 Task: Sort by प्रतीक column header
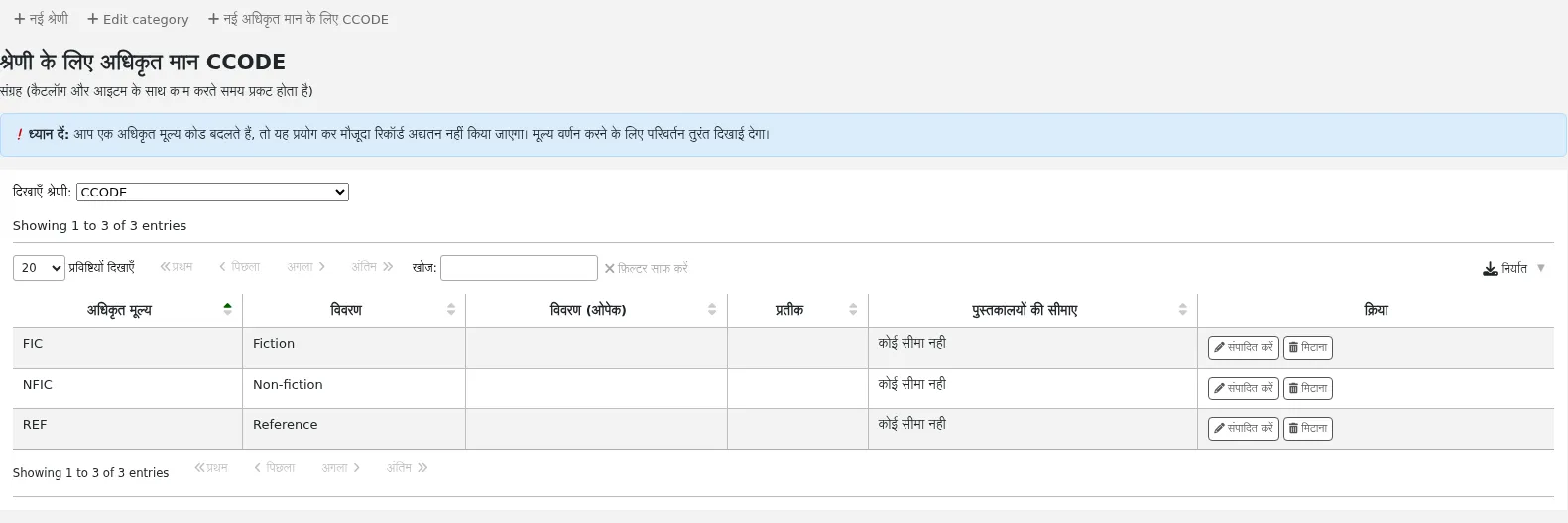point(797,310)
